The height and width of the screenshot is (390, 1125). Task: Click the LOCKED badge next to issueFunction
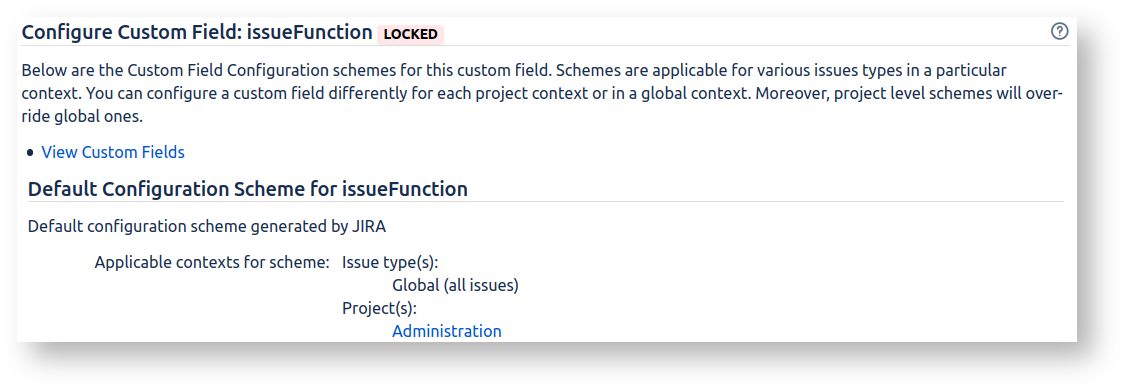click(410, 34)
